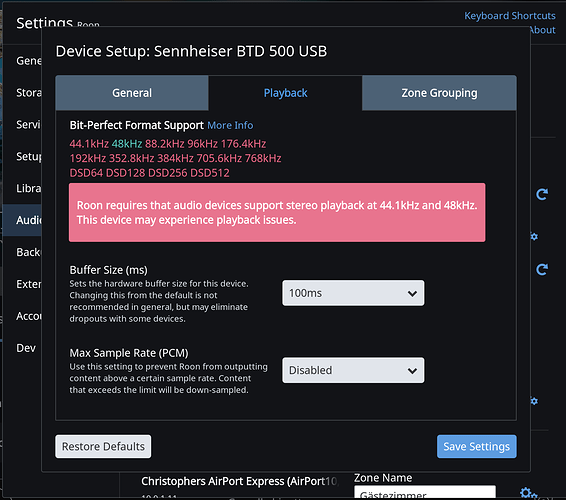Save the device settings with Save Settings
The image size is (566, 500).
click(476, 446)
